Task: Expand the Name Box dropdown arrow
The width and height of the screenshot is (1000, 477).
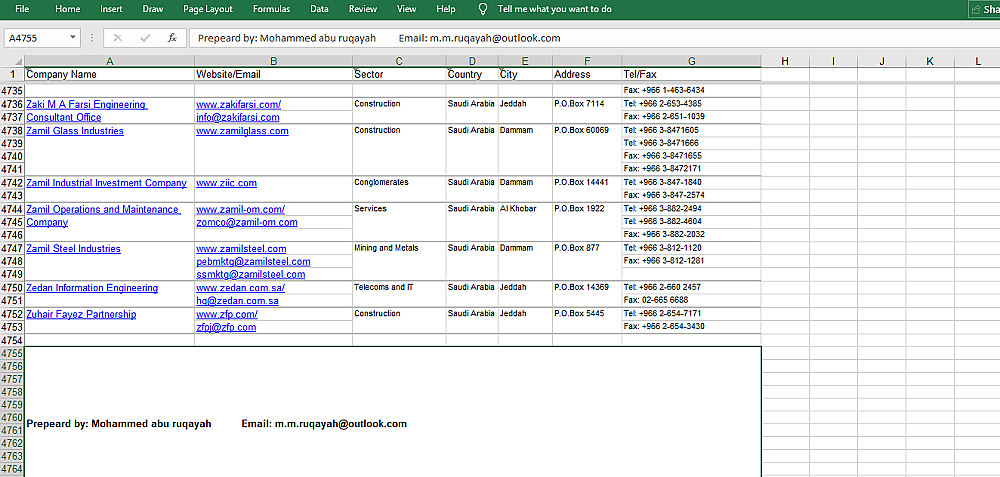Action: [x=73, y=38]
